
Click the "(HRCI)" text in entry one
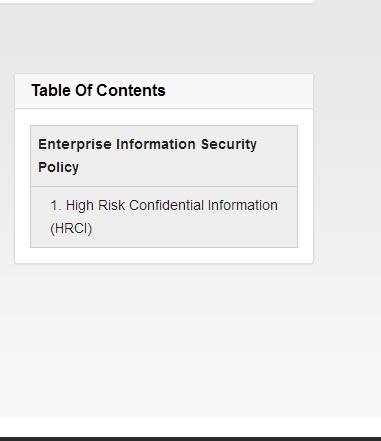point(71,228)
